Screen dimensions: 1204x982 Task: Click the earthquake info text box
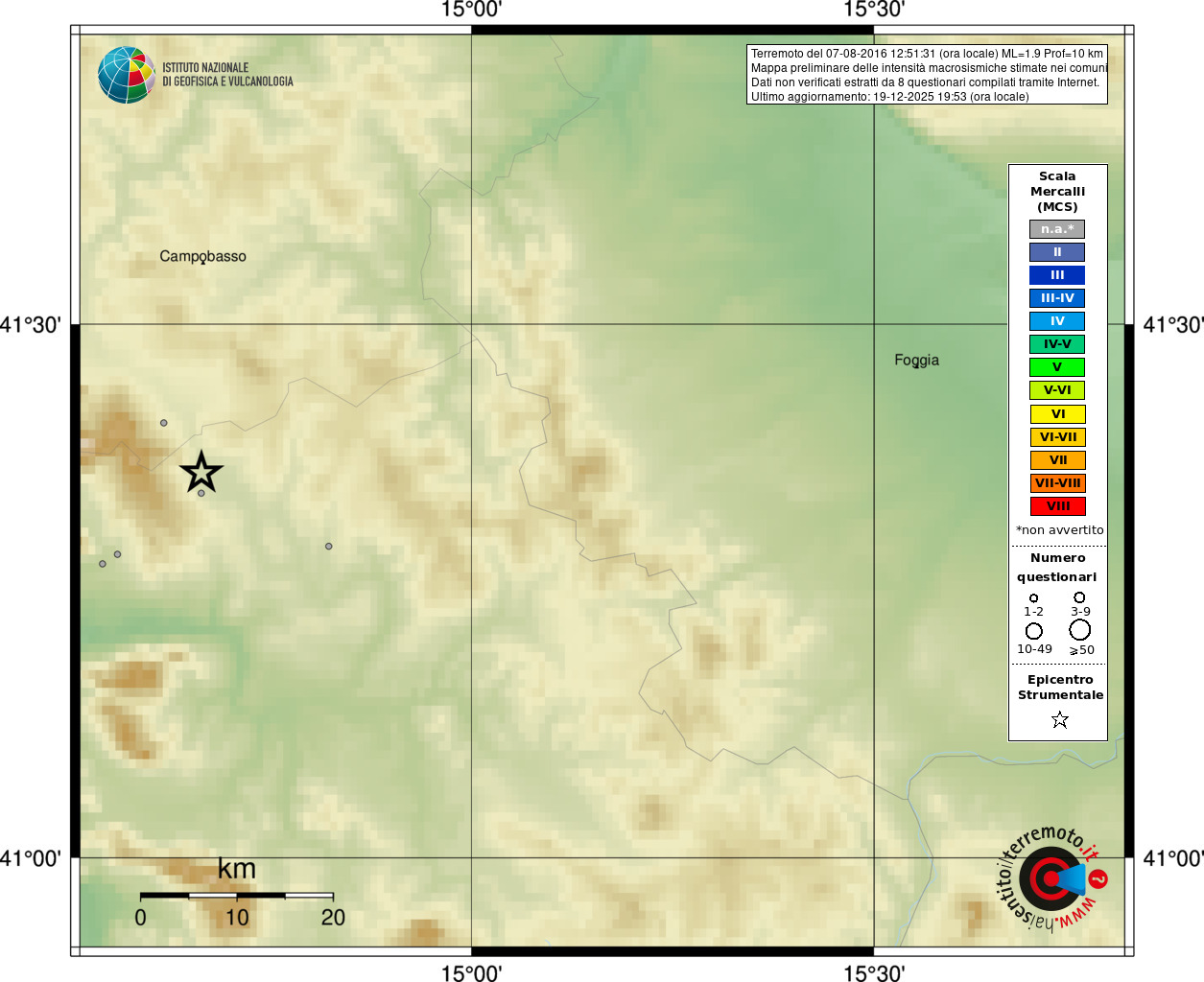click(x=927, y=75)
